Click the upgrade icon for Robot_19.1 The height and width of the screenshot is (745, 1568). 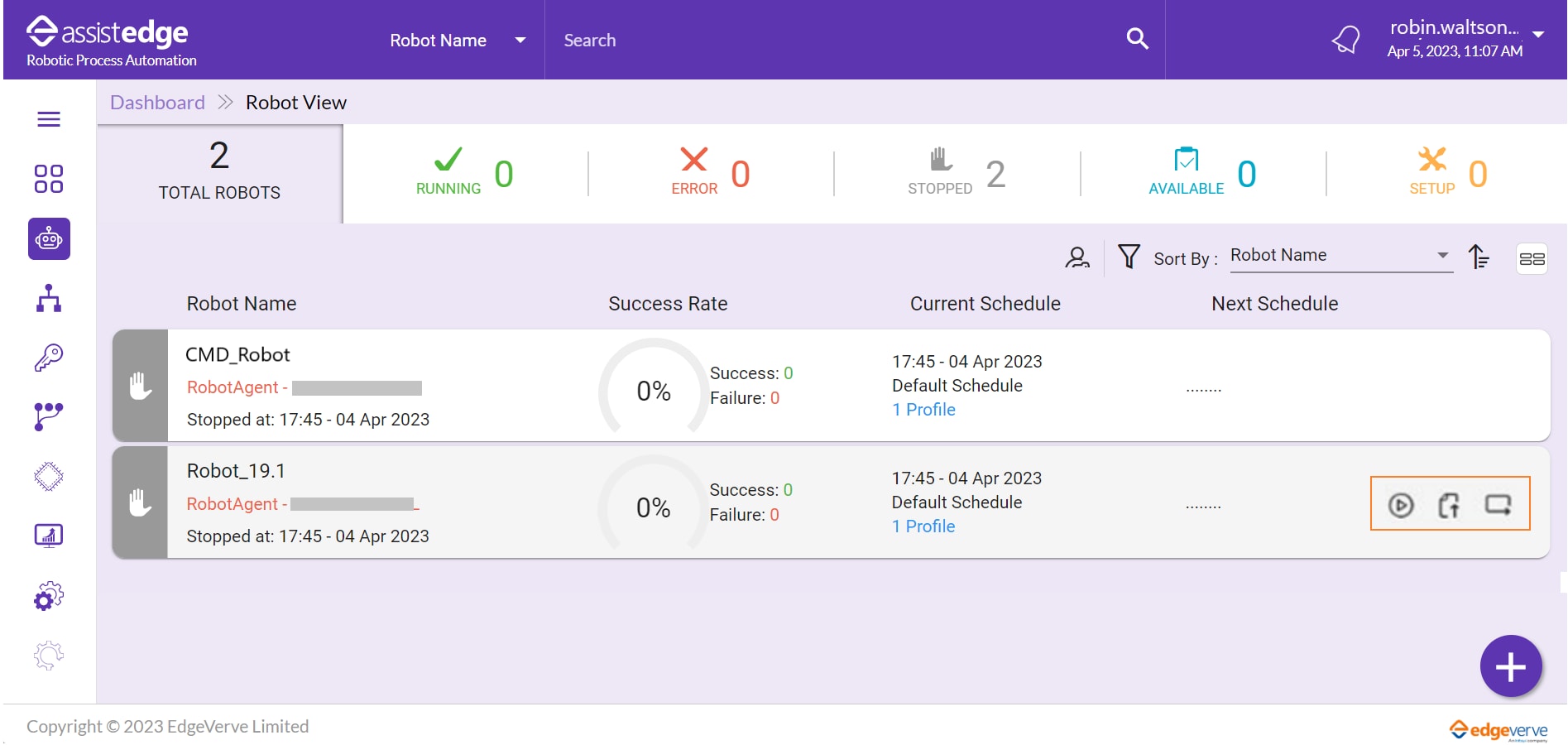(1449, 505)
